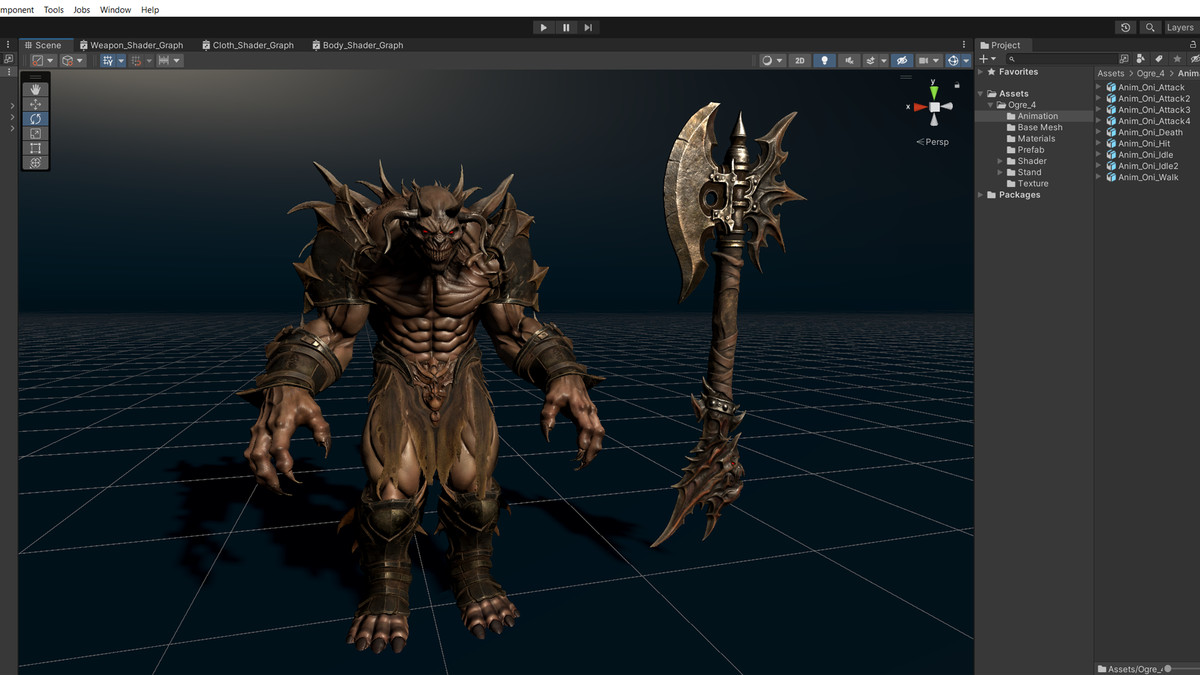1200x675 pixels.
Task: Open the undo history clock icon
Action: click(x=1124, y=27)
